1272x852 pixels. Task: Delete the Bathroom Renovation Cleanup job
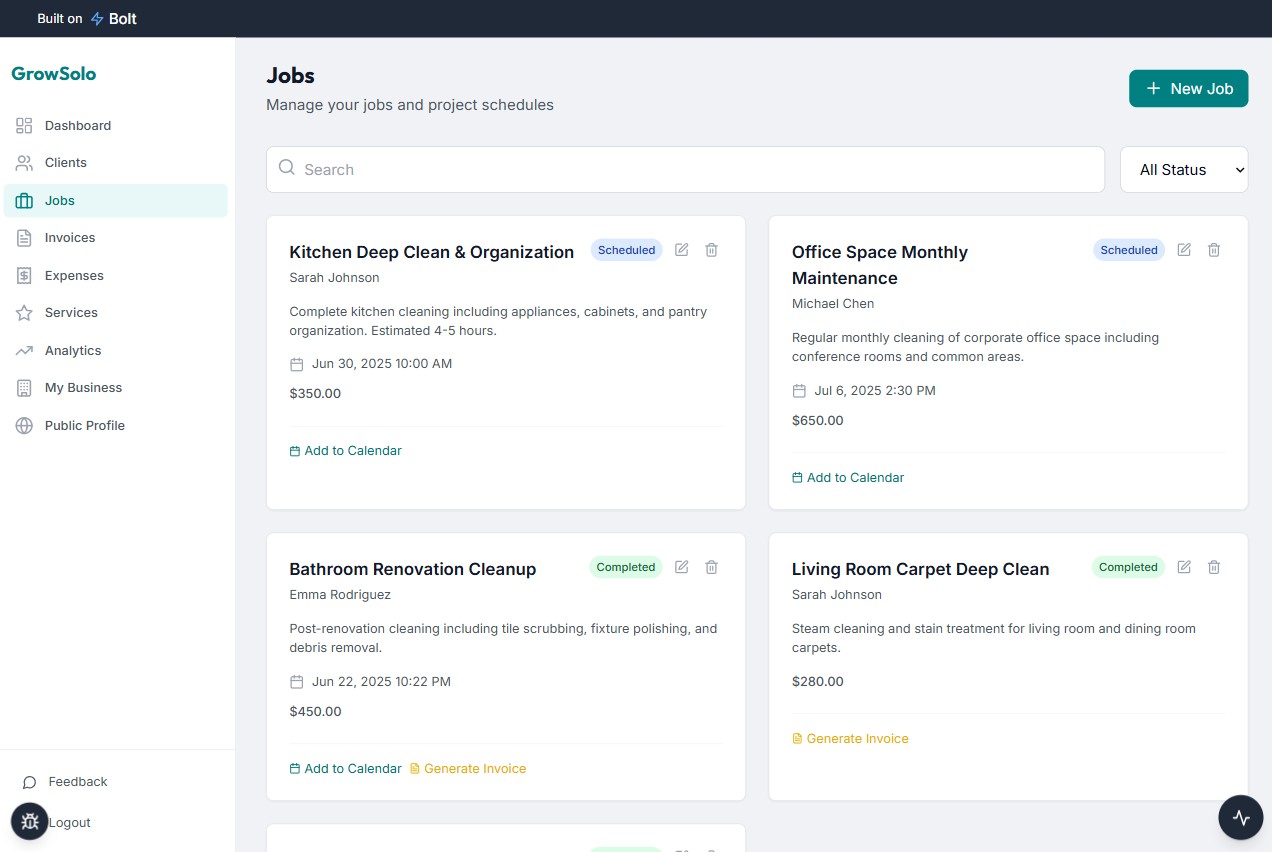[x=711, y=567]
